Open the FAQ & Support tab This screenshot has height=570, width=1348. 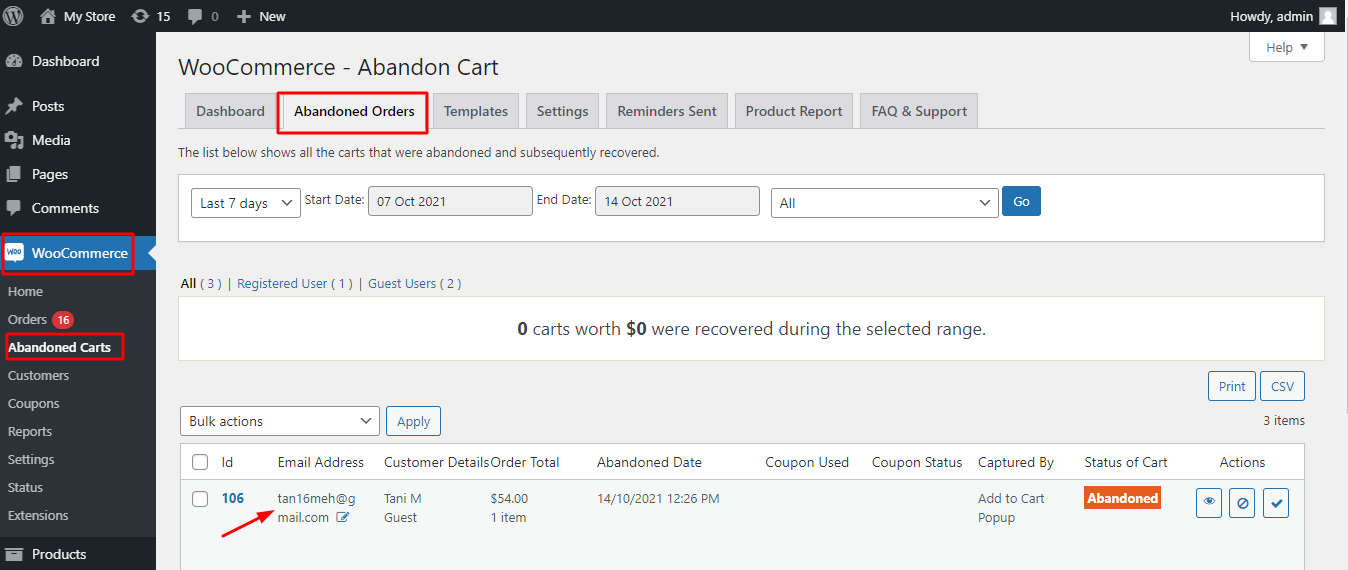coord(919,111)
